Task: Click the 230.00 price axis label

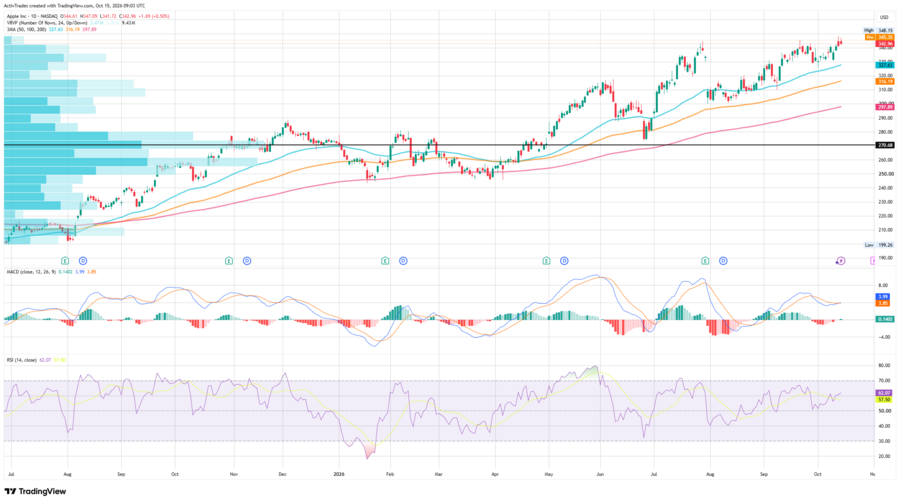Action: 885,202
